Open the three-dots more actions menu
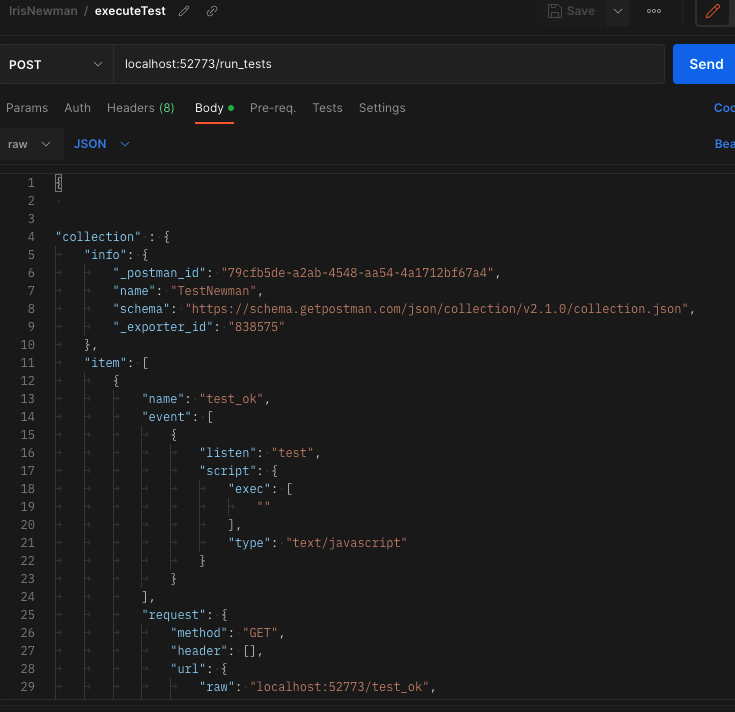The image size is (735, 712). point(654,12)
